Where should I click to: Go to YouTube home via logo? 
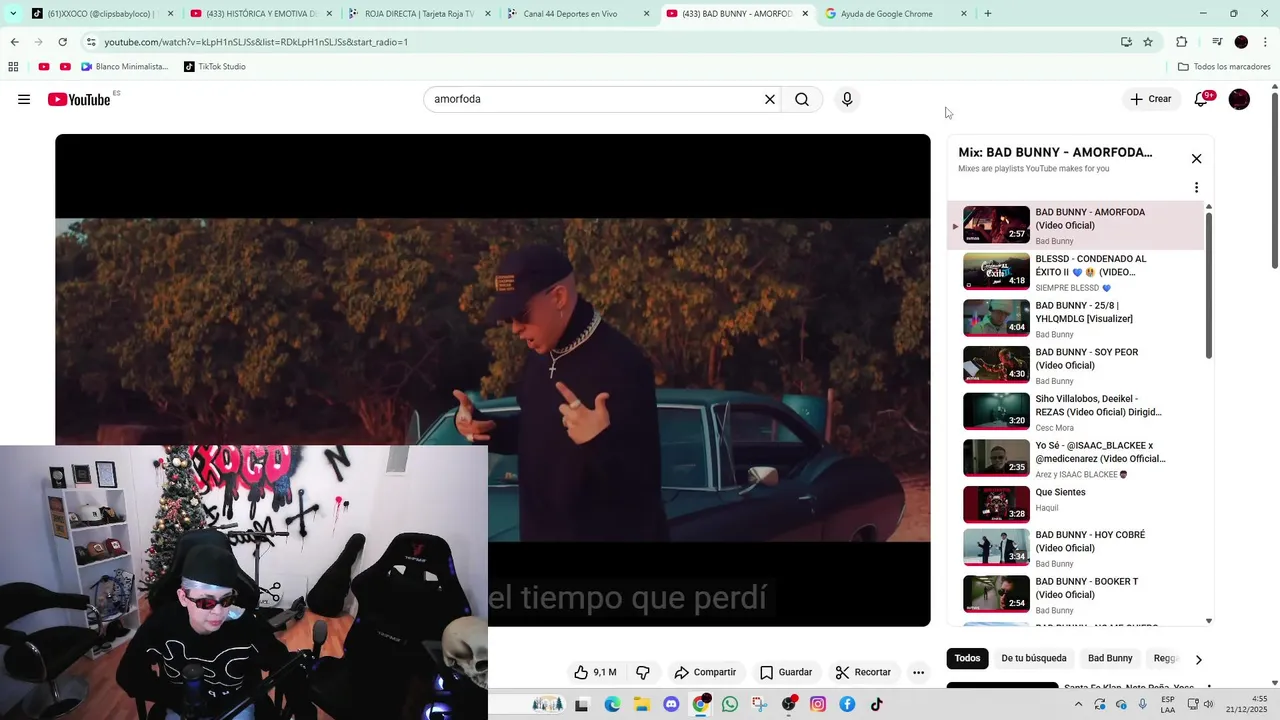click(x=79, y=99)
